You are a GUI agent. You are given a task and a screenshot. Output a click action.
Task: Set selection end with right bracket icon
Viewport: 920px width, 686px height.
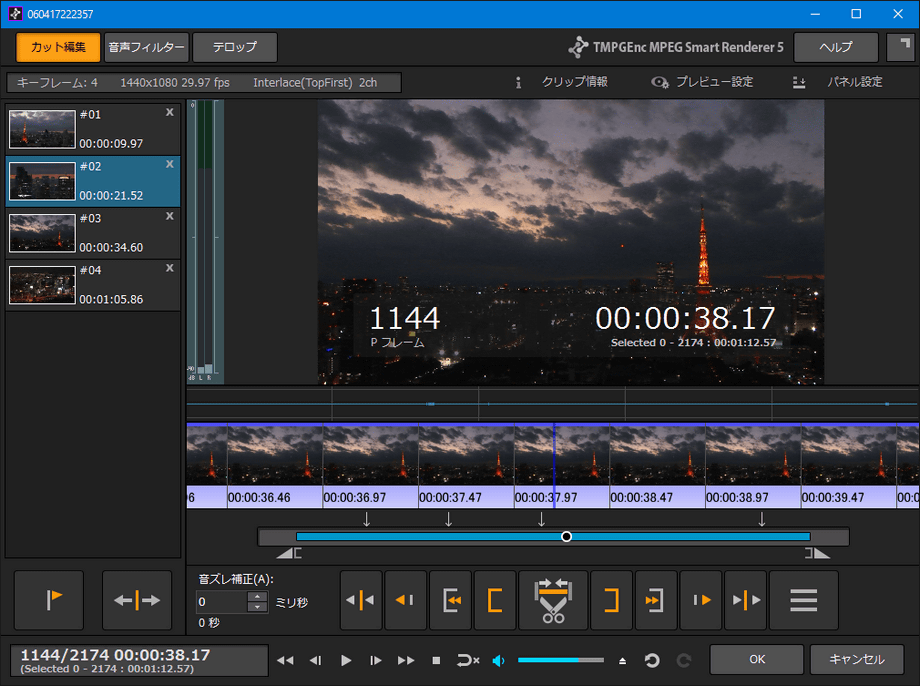[x=611, y=600]
